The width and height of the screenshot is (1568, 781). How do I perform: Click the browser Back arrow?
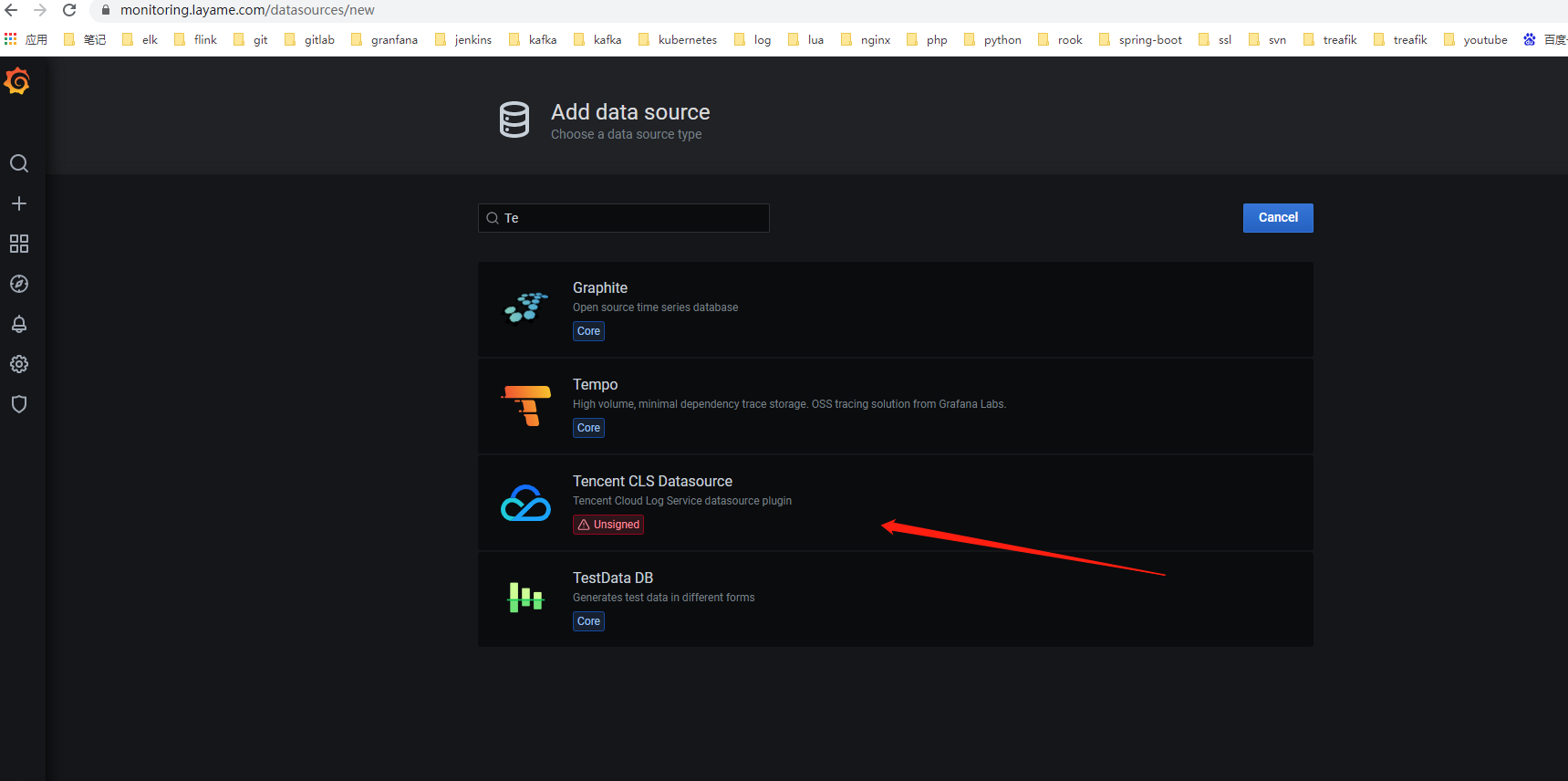pyautogui.click(x=12, y=10)
